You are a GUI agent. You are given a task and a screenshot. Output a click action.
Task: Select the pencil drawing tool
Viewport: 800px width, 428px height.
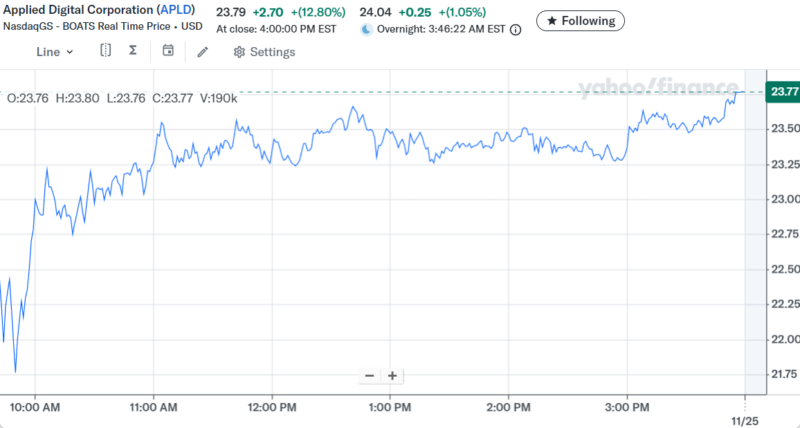click(203, 52)
